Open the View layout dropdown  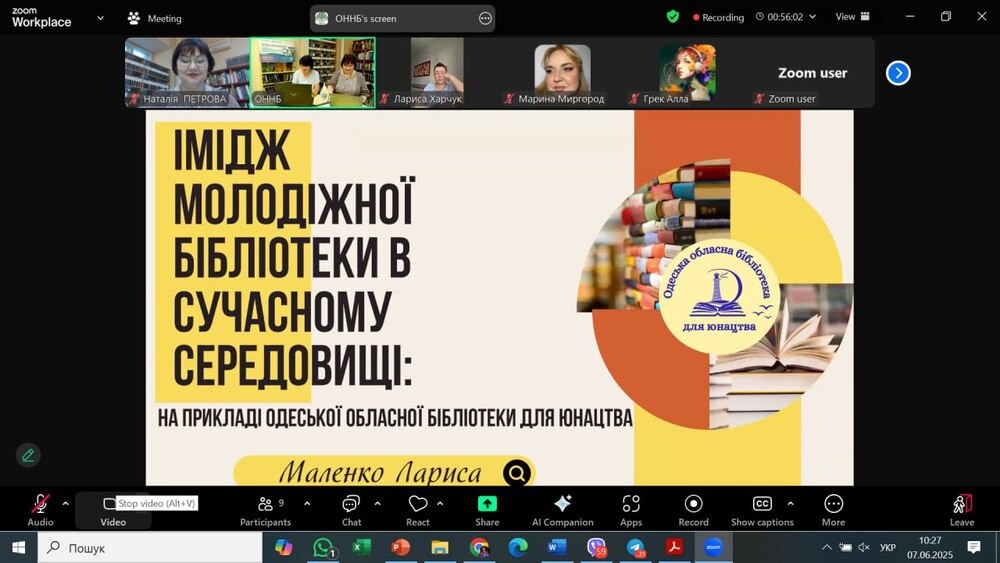(x=852, y=17)
